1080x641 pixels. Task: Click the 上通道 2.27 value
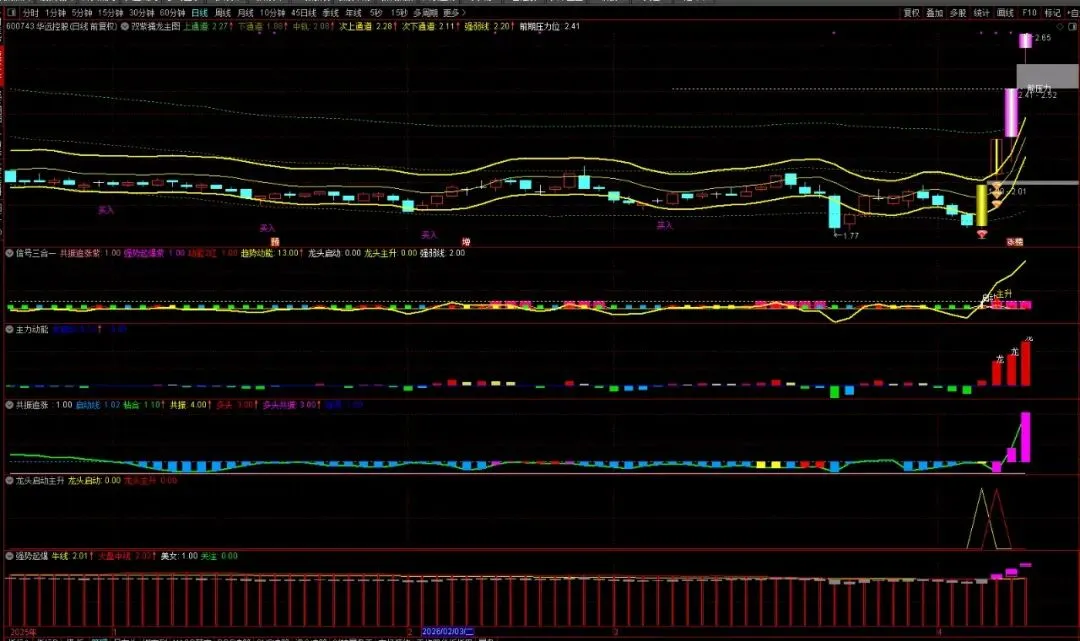(x=207, y=27)
